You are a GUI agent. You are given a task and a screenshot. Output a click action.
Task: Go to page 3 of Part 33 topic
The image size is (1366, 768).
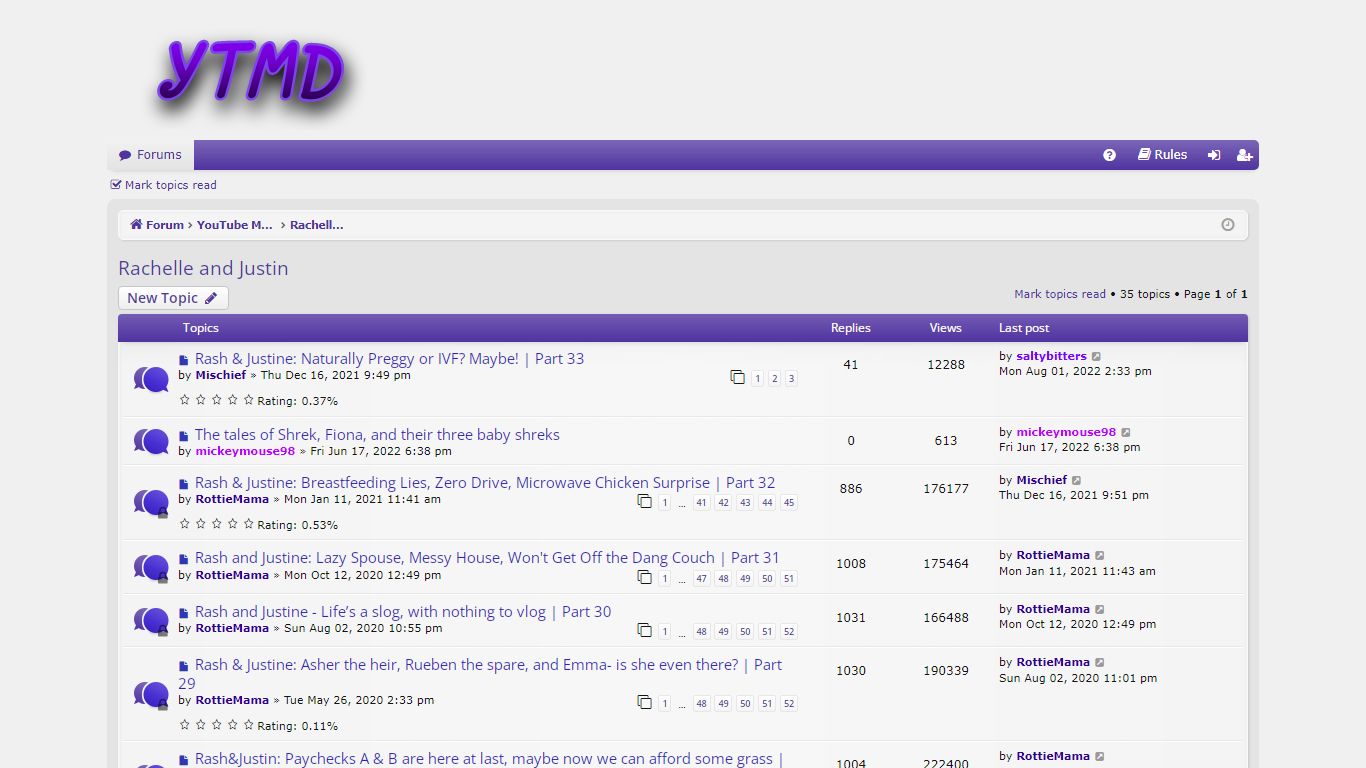tap(791, 379)
